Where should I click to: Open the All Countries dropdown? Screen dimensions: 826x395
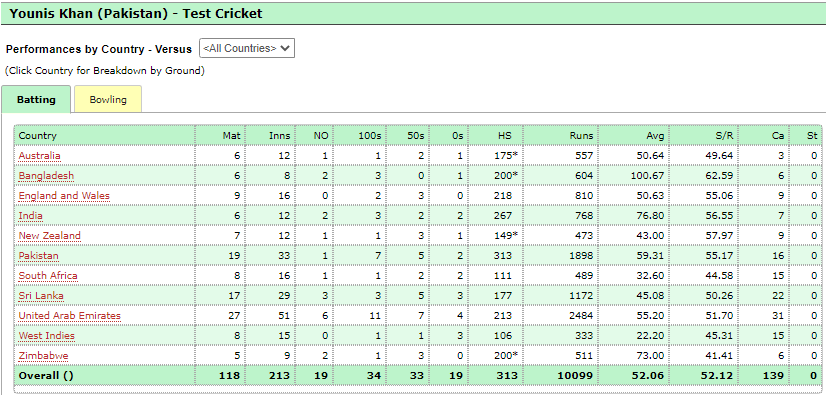pos(247,48)
